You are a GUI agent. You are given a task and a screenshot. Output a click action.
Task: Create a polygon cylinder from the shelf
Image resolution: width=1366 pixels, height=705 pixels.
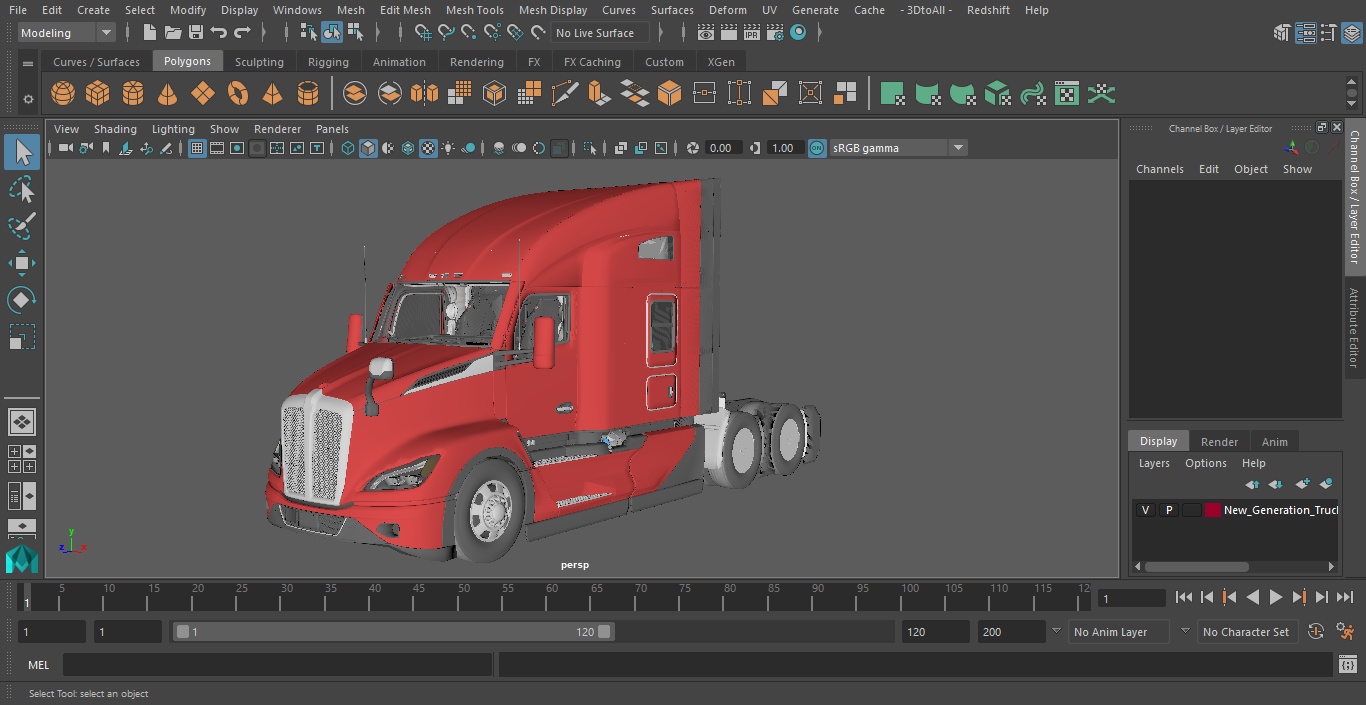coord(132,94)
